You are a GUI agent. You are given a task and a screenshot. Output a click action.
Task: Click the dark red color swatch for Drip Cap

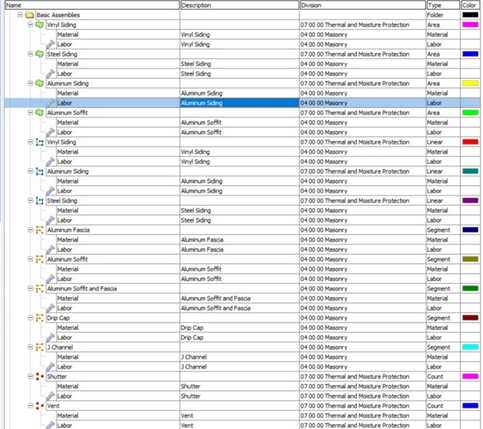pos(470,318)
